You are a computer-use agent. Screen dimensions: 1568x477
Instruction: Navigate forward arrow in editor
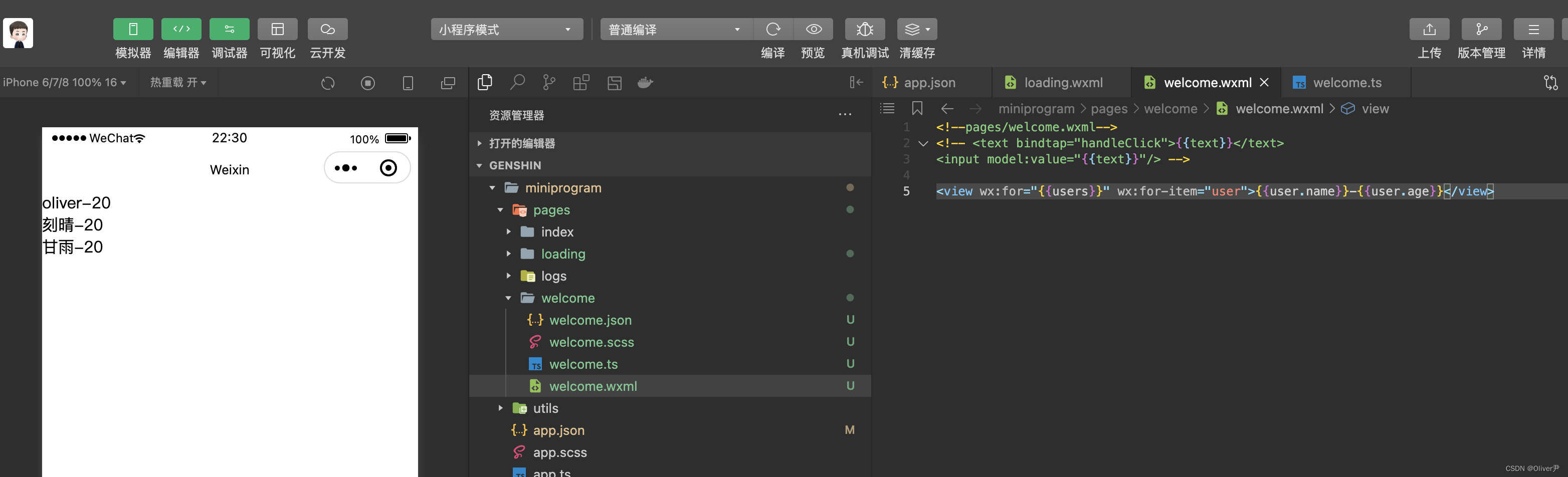[975, 108]
